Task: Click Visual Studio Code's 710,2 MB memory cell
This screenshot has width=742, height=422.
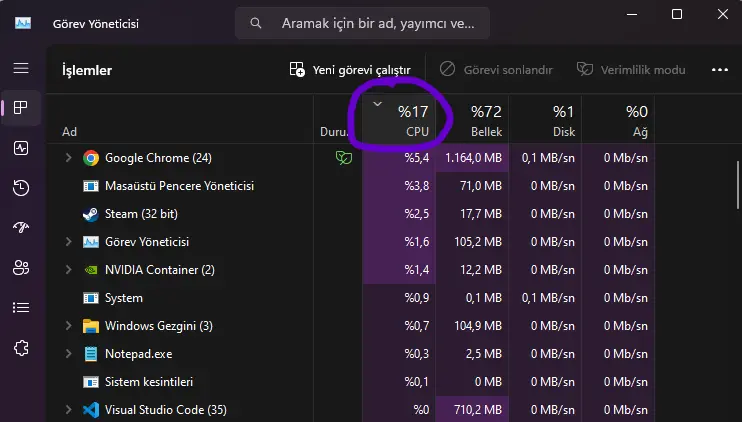Action: pos(472,410)
